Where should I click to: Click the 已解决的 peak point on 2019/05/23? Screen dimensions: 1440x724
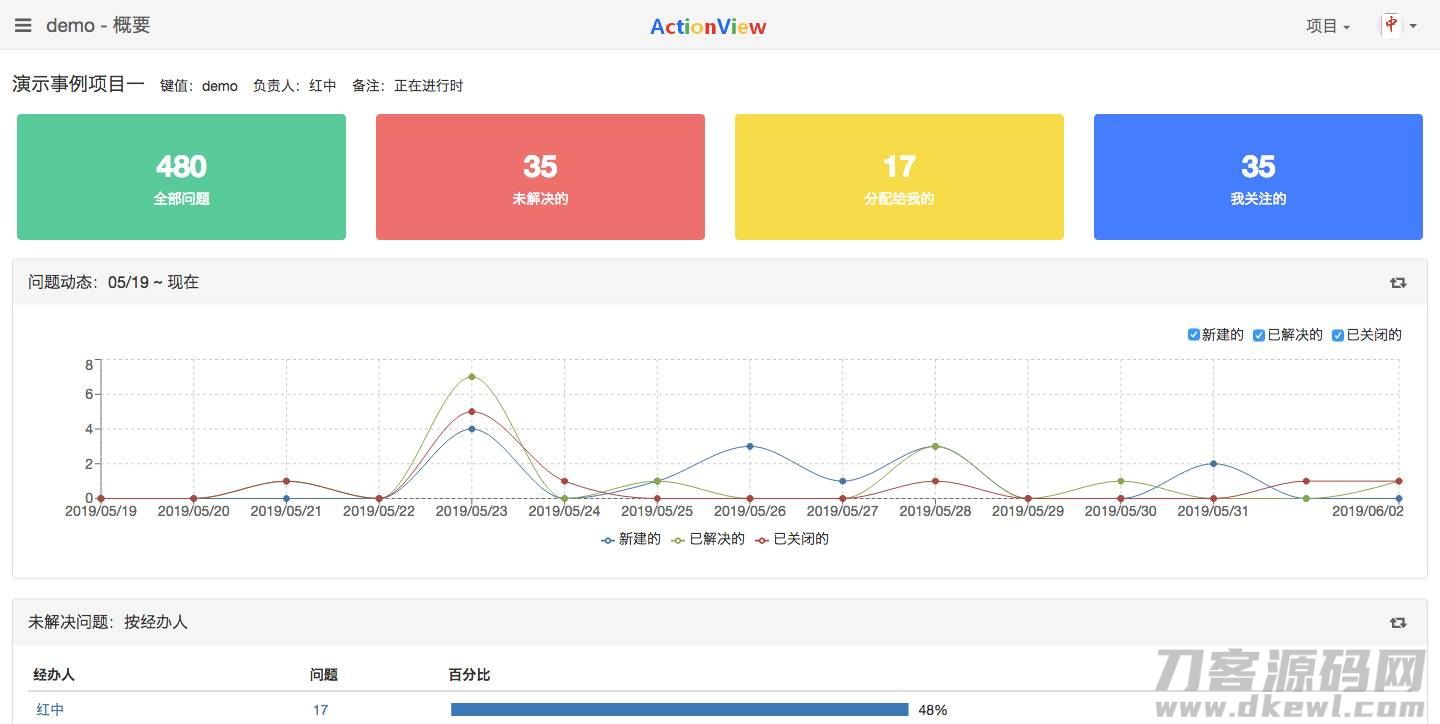pyautogui.click(x=471, y=377)
